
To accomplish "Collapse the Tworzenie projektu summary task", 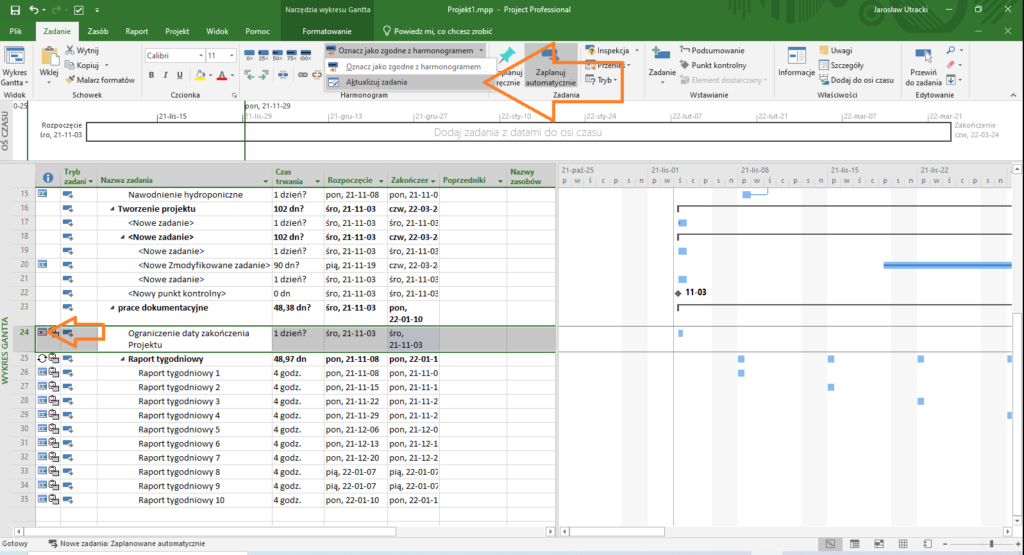I will point(113,208).
